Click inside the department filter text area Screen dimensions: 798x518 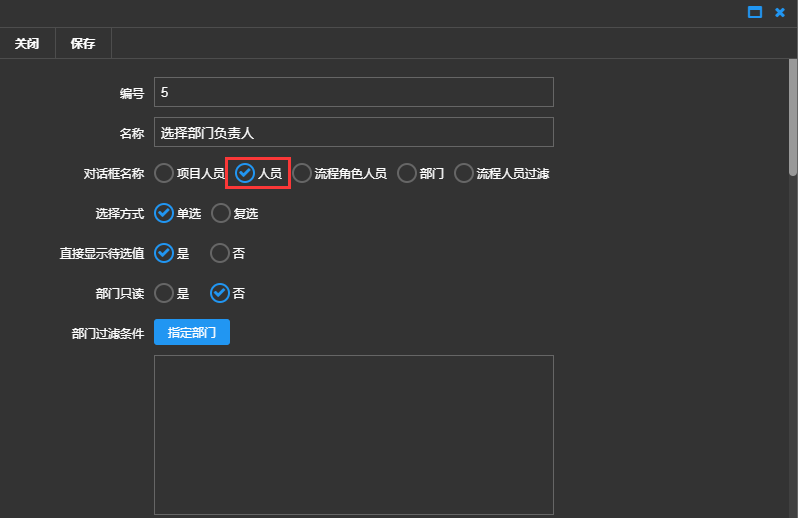pos(353,434)
